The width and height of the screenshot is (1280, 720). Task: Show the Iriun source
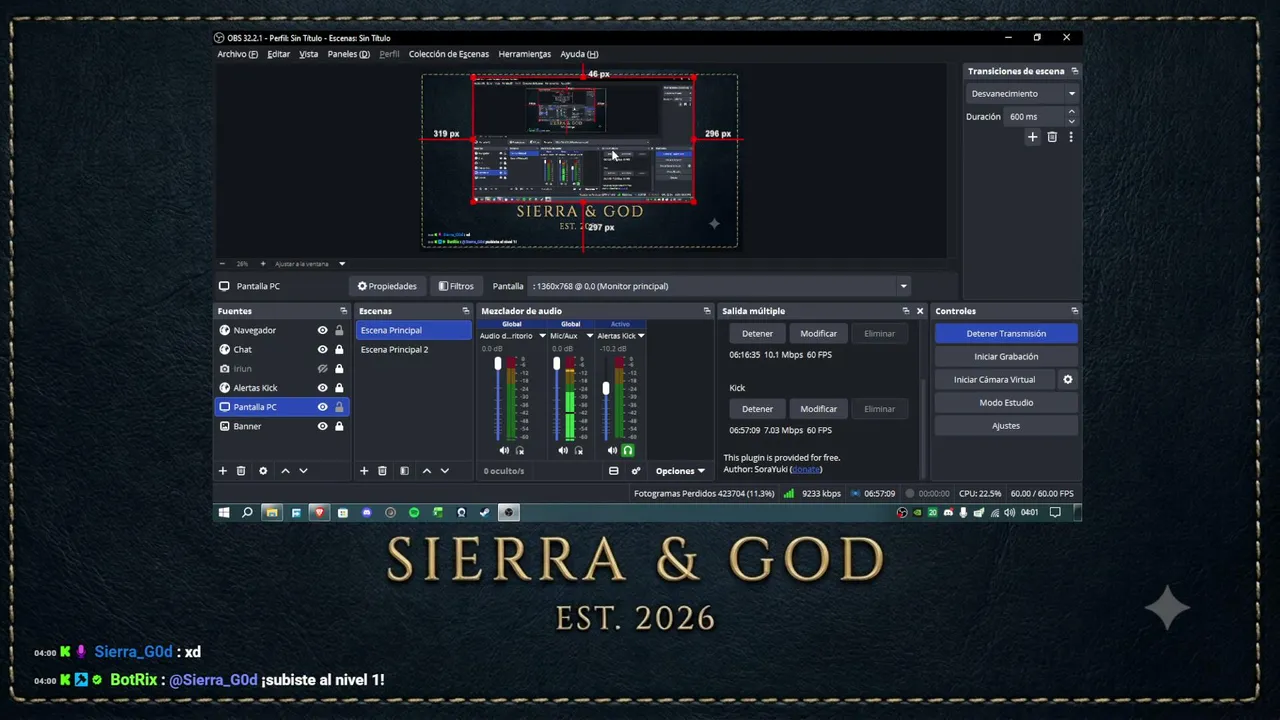[322, 369]
